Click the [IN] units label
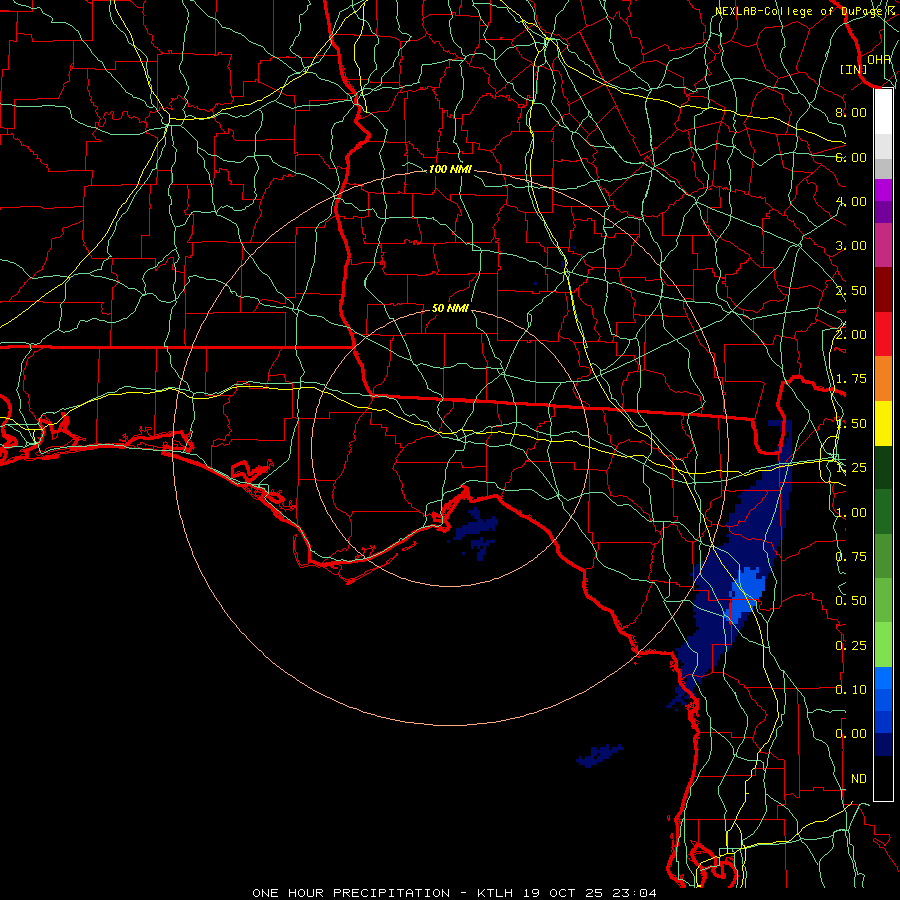The width and height of the screenshot is (900, 900). click(x=853, y=69)
